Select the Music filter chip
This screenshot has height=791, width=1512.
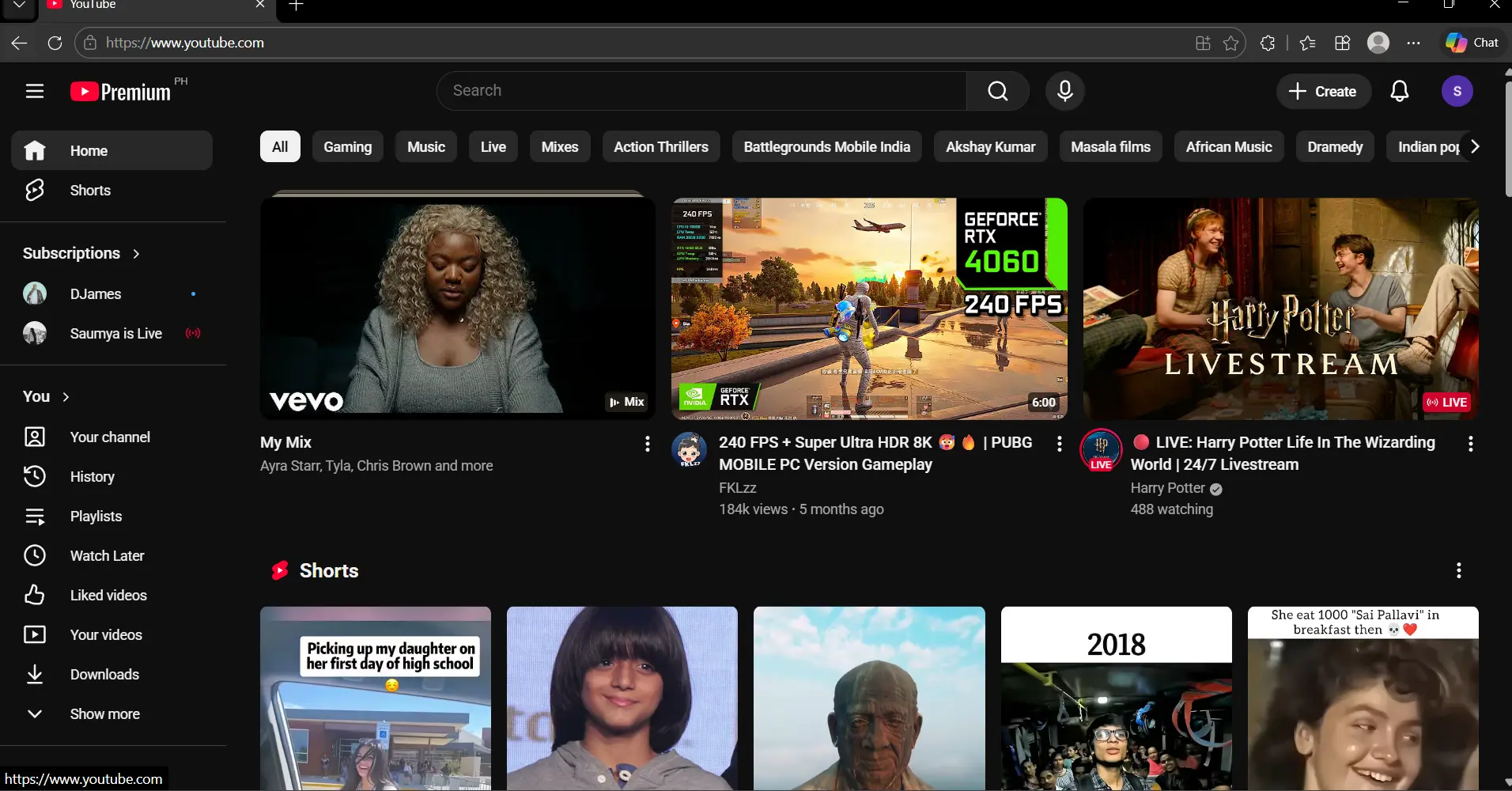426,146
